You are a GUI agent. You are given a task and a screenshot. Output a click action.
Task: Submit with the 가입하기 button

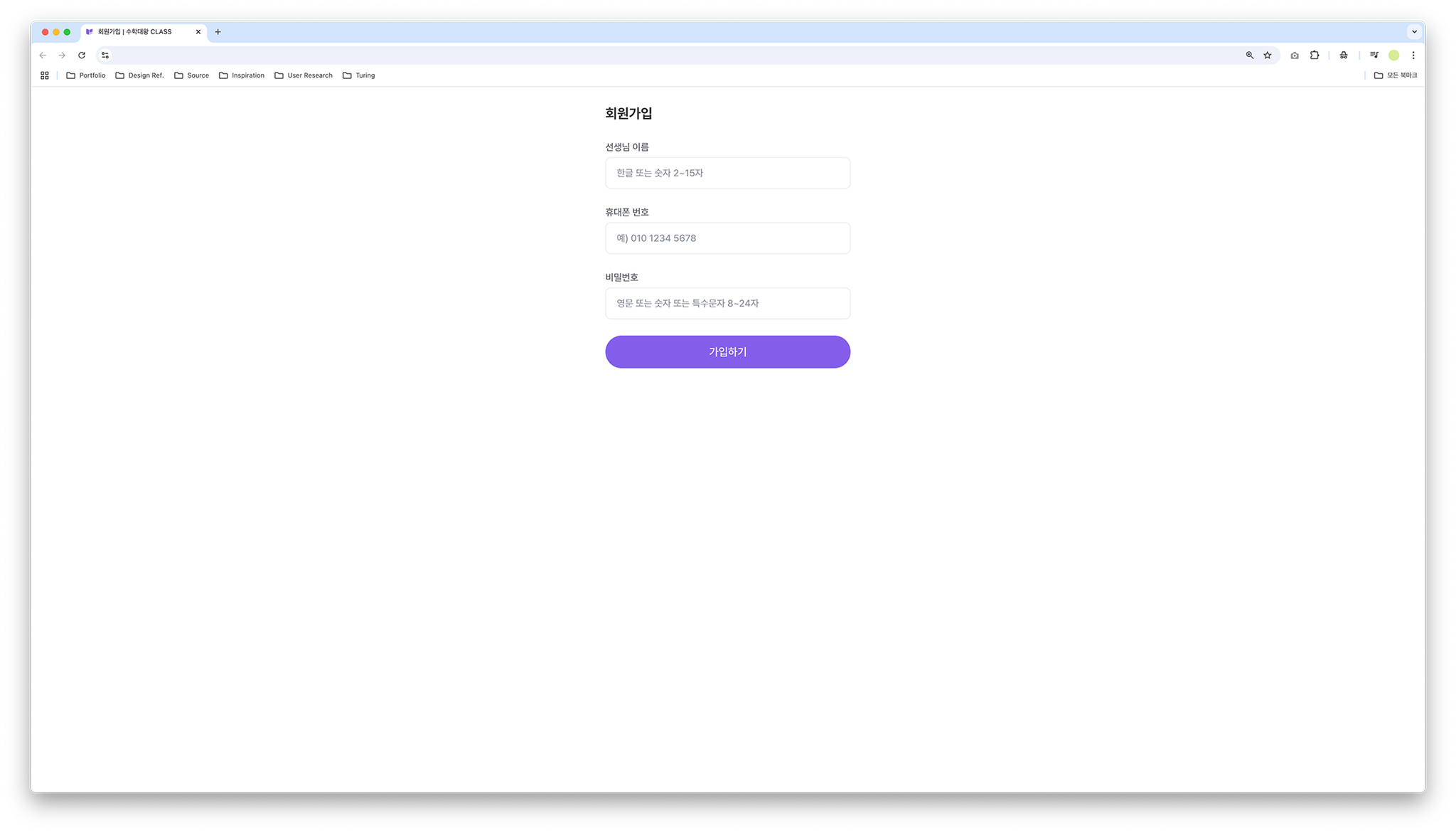727,352
